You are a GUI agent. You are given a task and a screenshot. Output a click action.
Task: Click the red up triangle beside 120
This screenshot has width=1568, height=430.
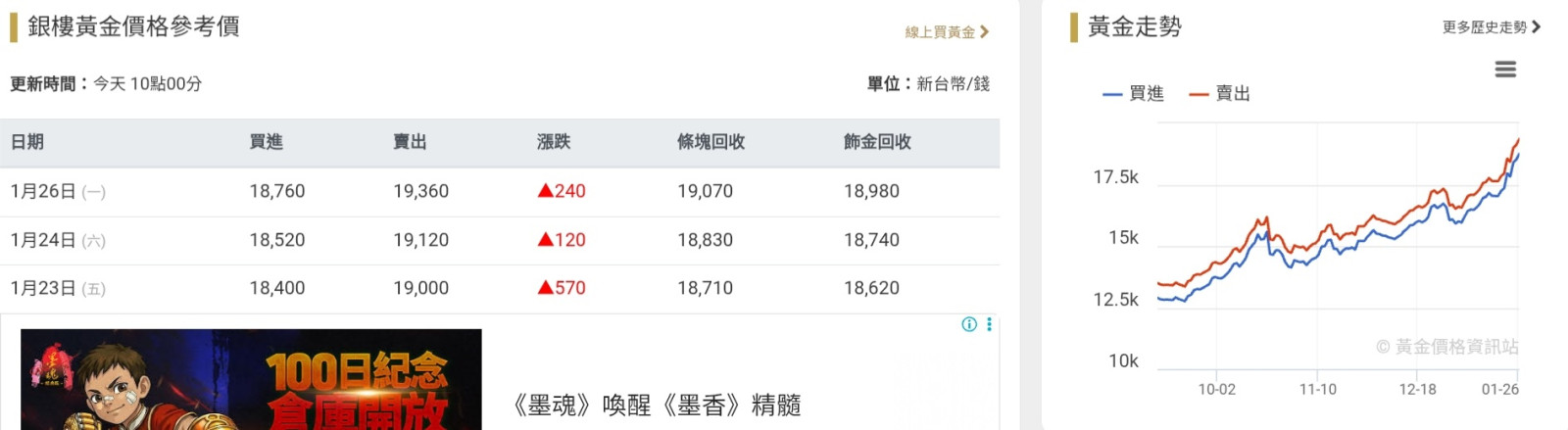coord(546,240)
